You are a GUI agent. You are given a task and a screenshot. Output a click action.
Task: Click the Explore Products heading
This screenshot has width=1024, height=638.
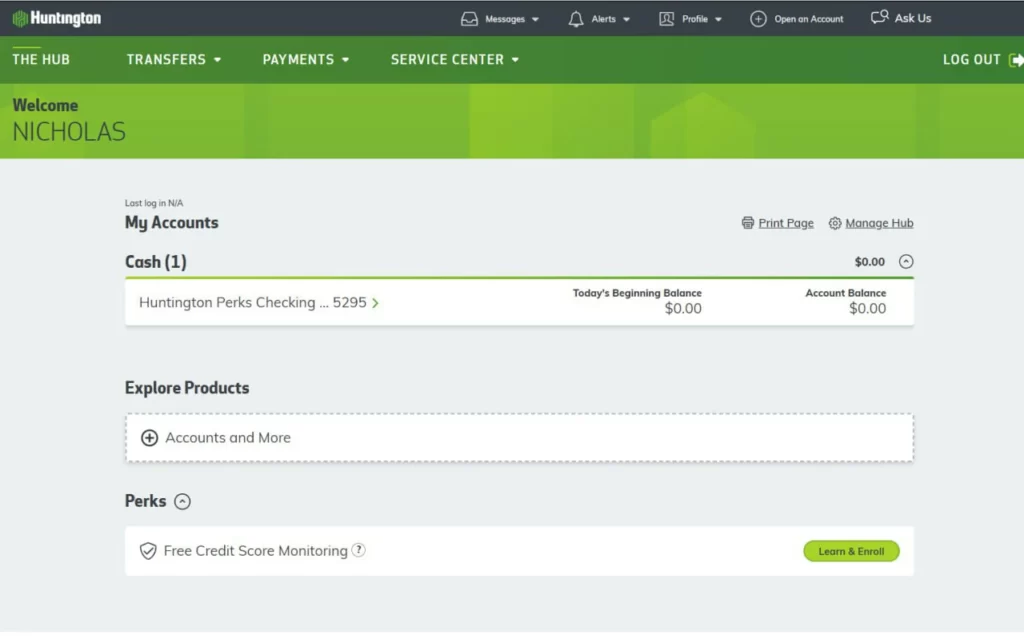tap(187, 388)
